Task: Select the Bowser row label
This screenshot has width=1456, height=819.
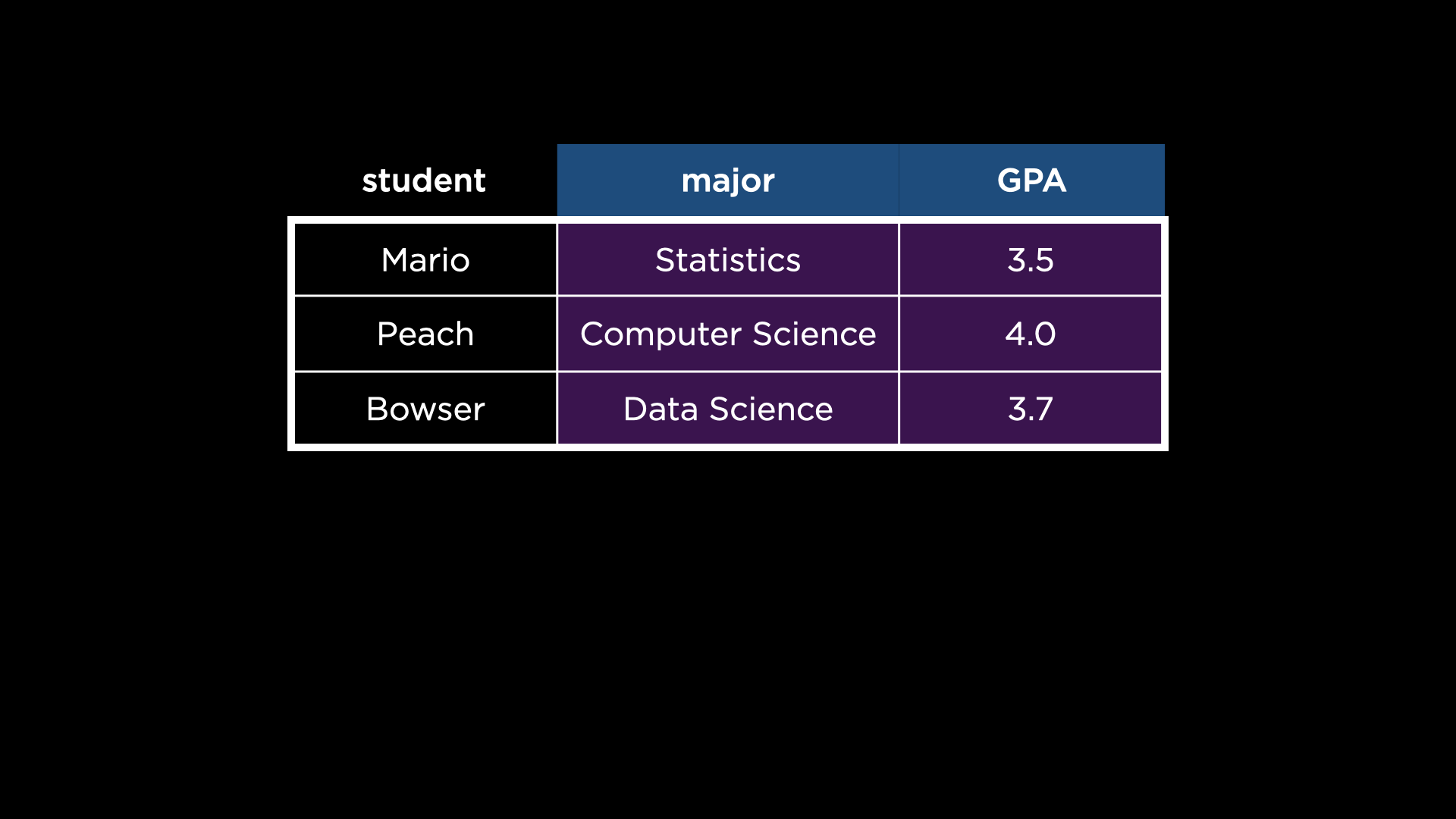Action: pyautogui.click(x=425, y=409)
